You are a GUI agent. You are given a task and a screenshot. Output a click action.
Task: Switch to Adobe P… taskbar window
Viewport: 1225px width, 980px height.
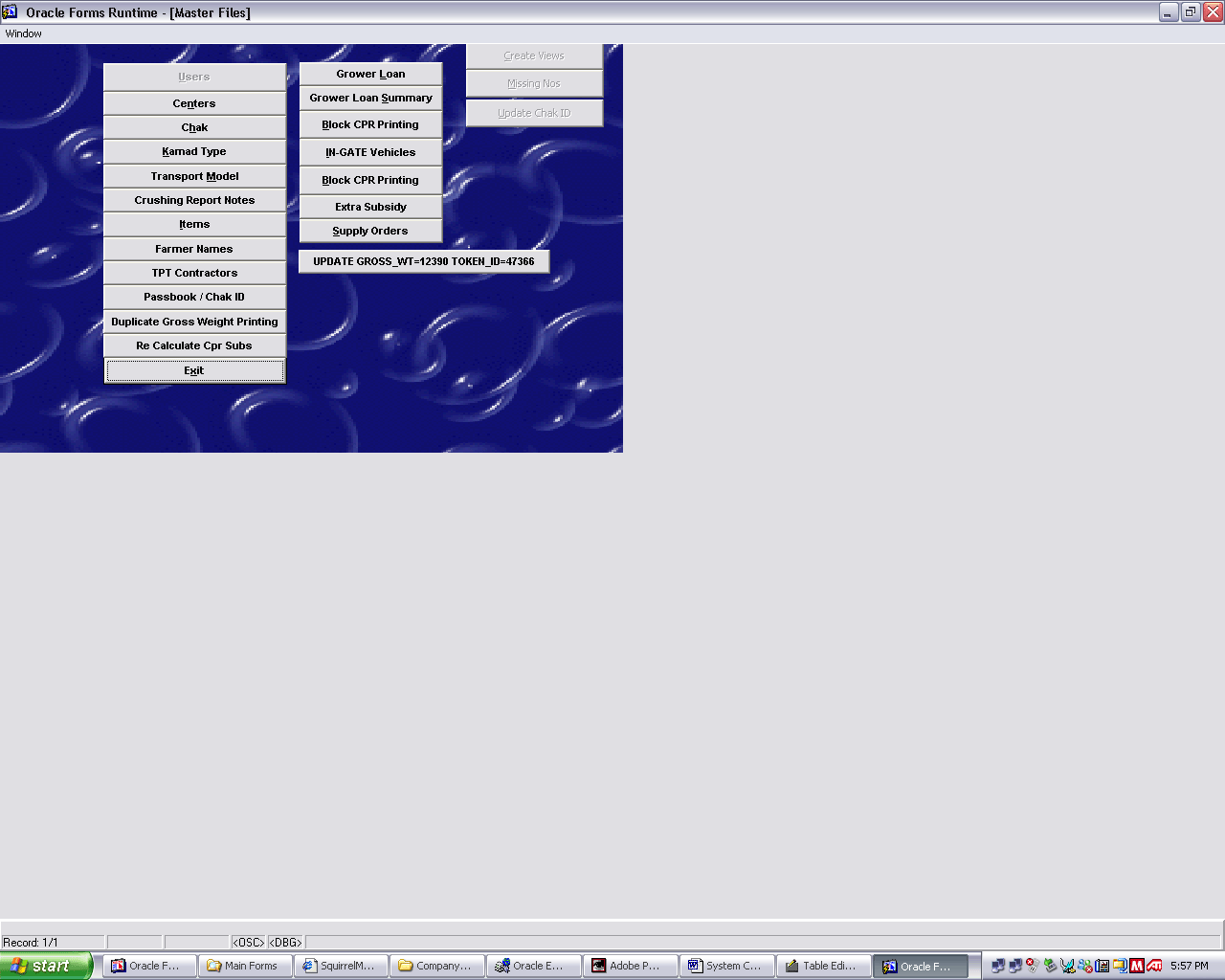point(630,966)
